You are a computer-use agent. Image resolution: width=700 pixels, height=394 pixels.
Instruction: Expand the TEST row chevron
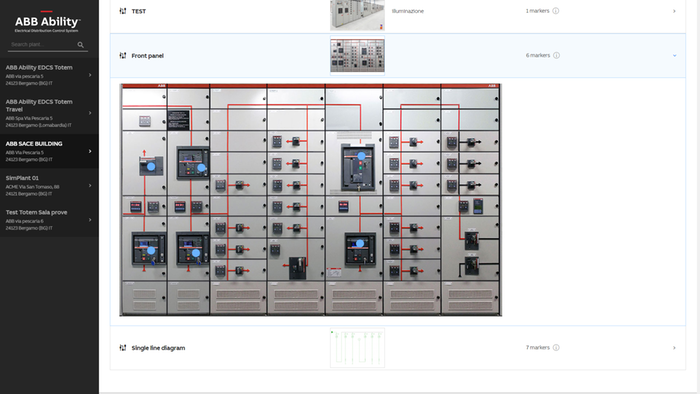point(674,11)
